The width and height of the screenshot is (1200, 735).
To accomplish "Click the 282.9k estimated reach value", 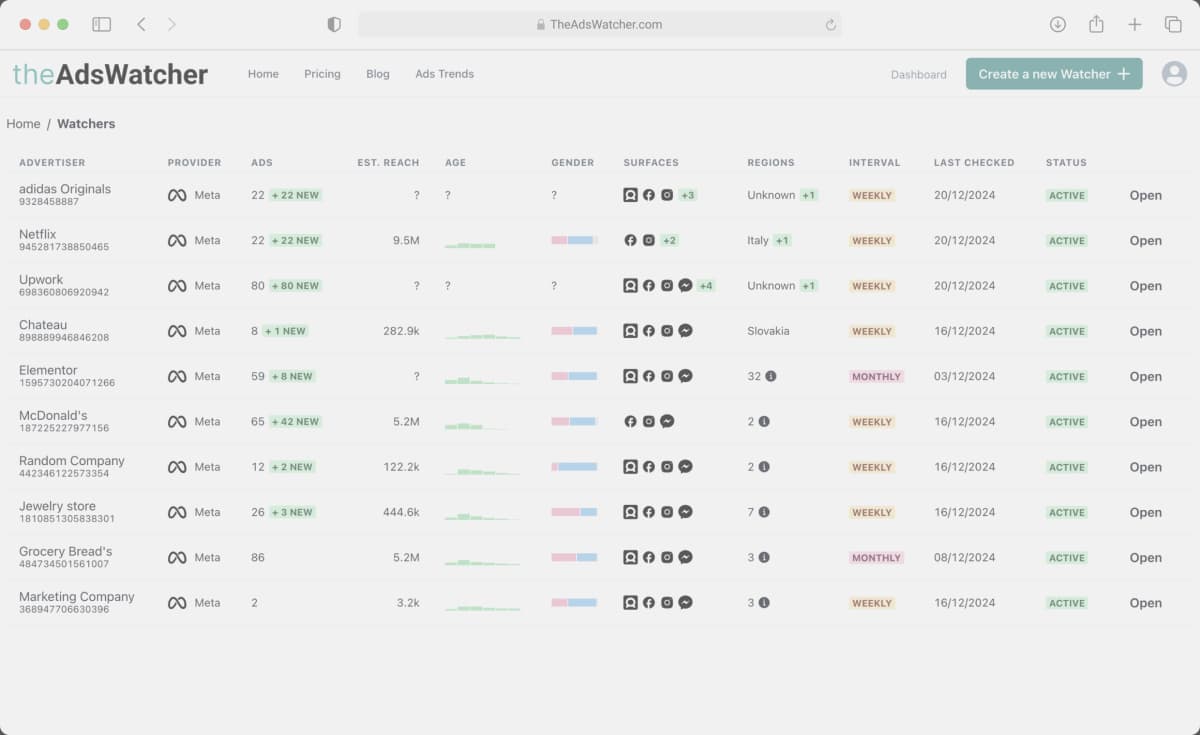I will 401,331.
